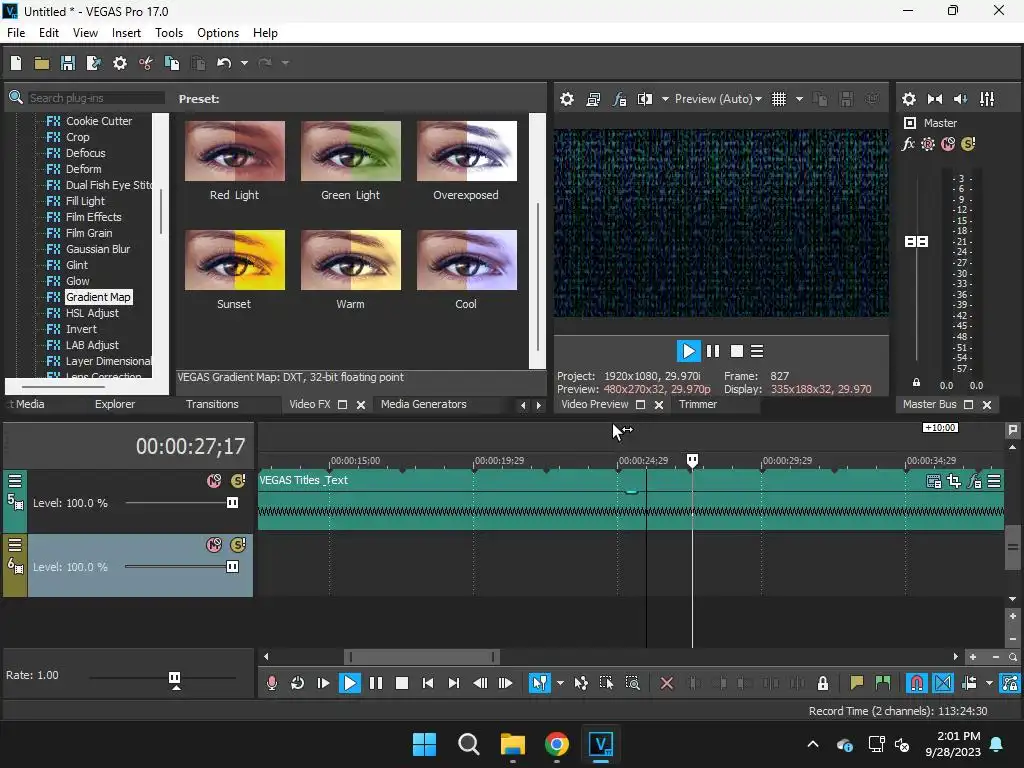Stop the Video Preview playback

[x=737, y=351]
